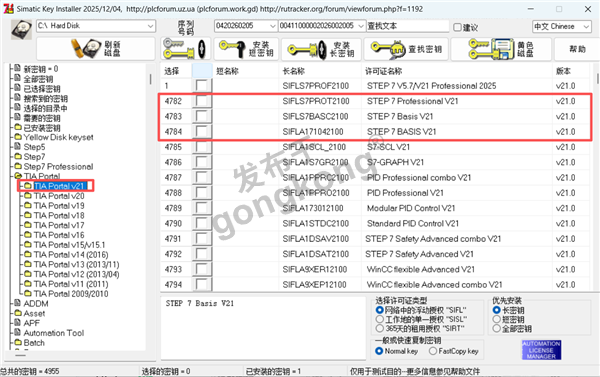Check the box for STEP 7 Professional V21 row 4782
Screen dimensions: 600x377
click(202, 101)
